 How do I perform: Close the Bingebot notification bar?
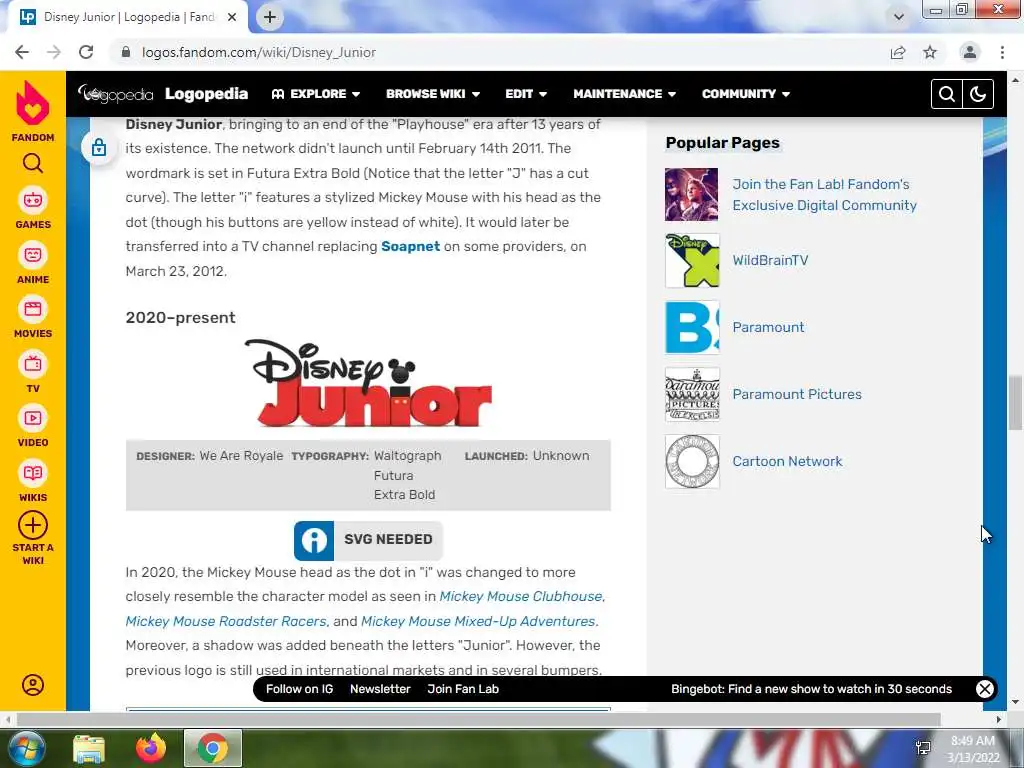pyautogui.click(x=985, y=689)
